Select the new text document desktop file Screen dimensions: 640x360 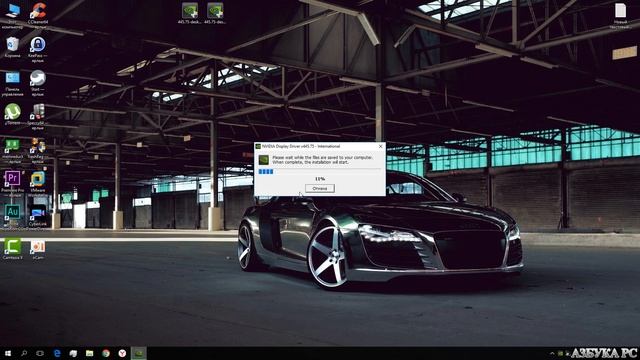point(620,16)
